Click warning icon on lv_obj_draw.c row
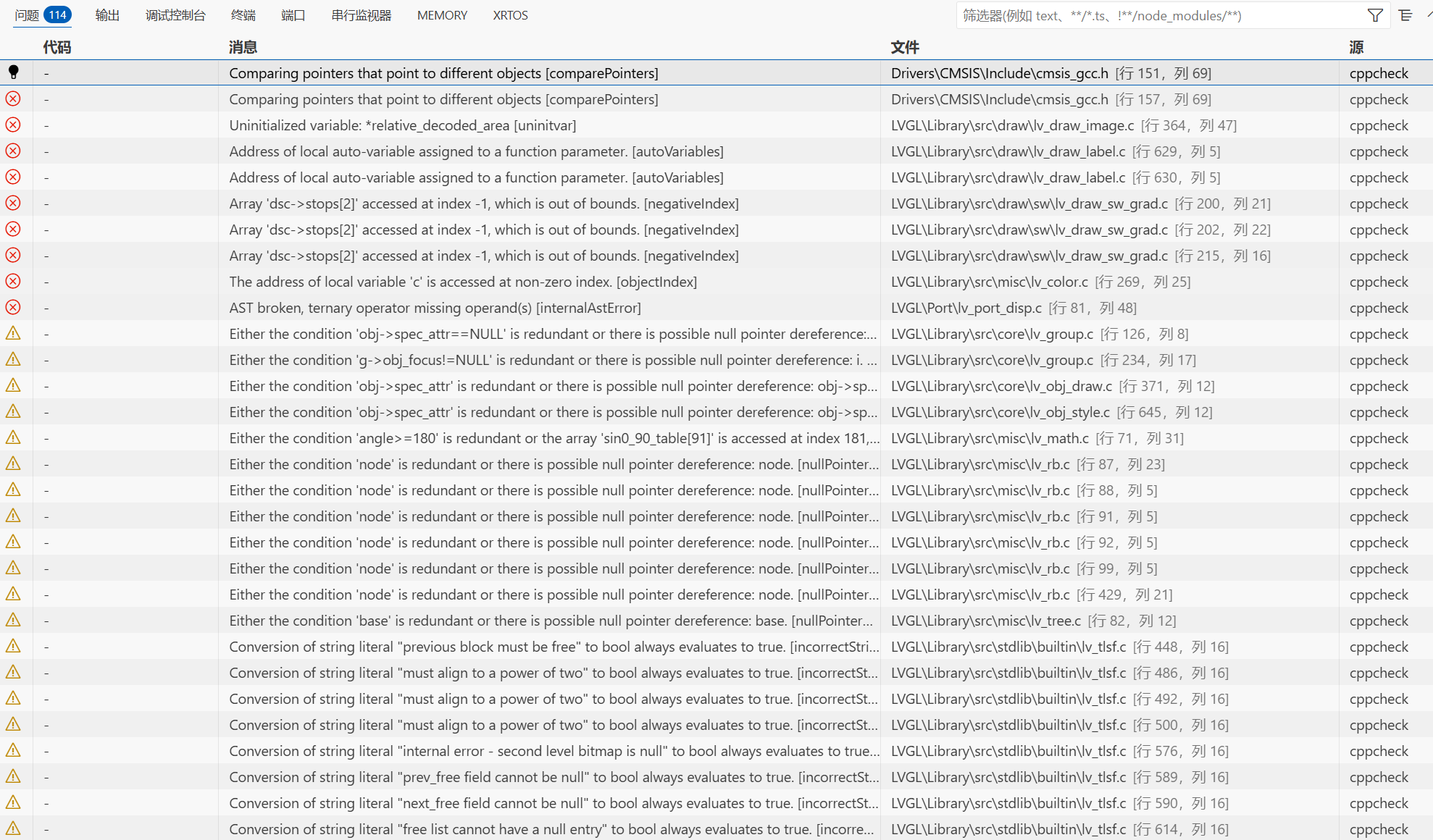The width and height of the screenshot is (1433, 840). pos(13,385)
